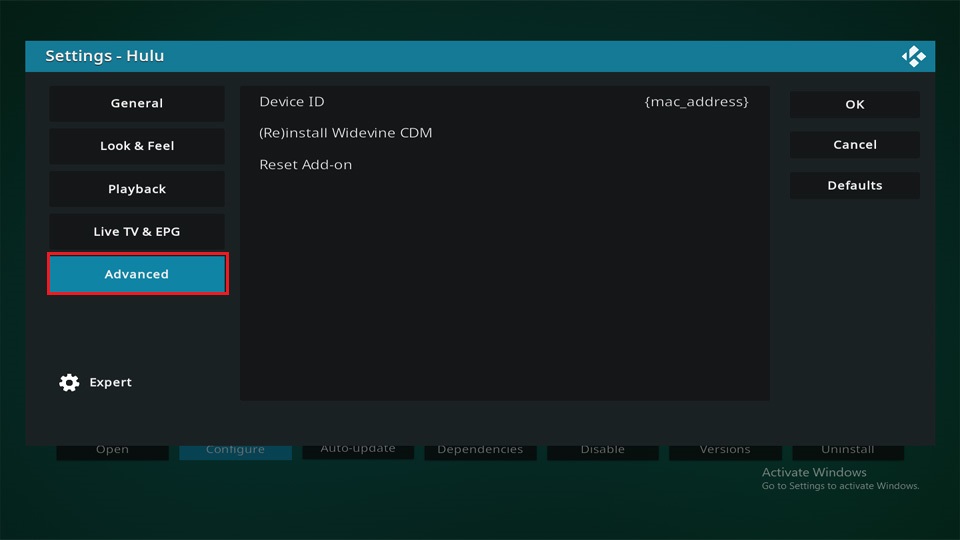Run (Re)install Widevine CDM option

pyautogui.click(x=504, y=133)
